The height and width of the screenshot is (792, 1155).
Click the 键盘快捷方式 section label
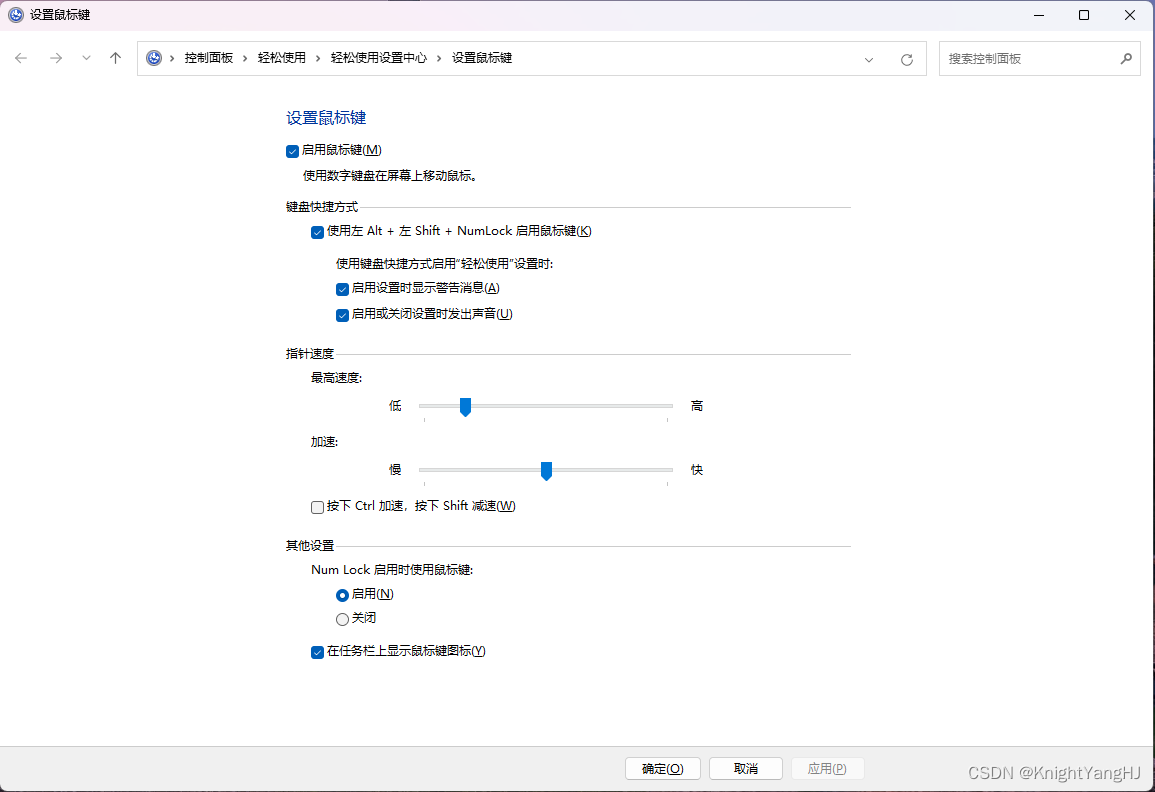tap(322, 207)
